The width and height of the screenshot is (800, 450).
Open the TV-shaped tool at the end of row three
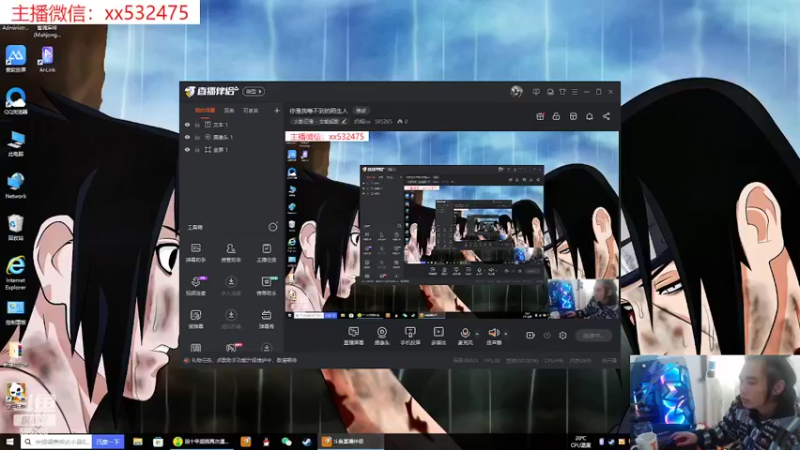click(x=266, y=319)
